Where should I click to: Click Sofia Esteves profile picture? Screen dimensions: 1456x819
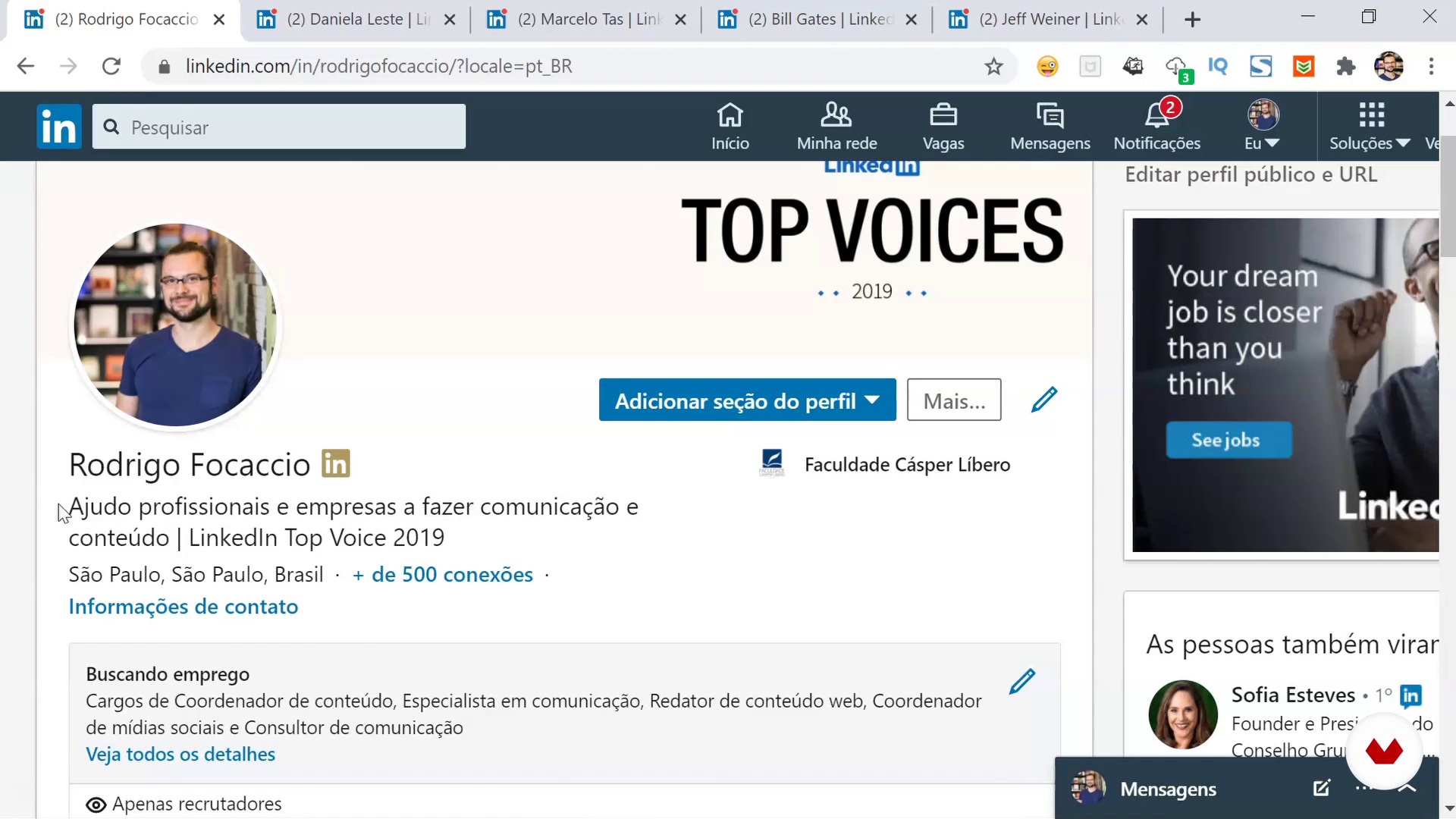[1183, 714]
